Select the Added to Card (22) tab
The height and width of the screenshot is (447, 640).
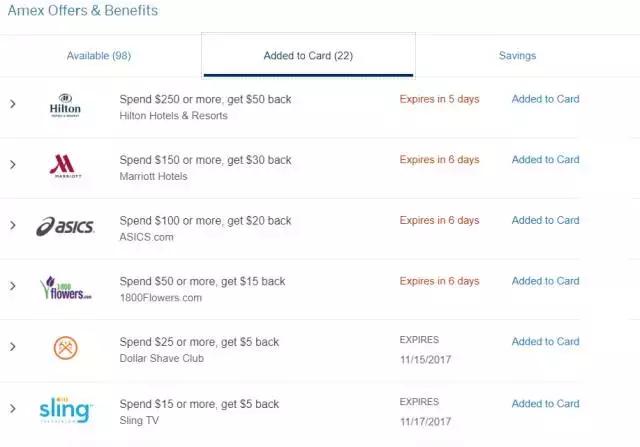[307, 56]
